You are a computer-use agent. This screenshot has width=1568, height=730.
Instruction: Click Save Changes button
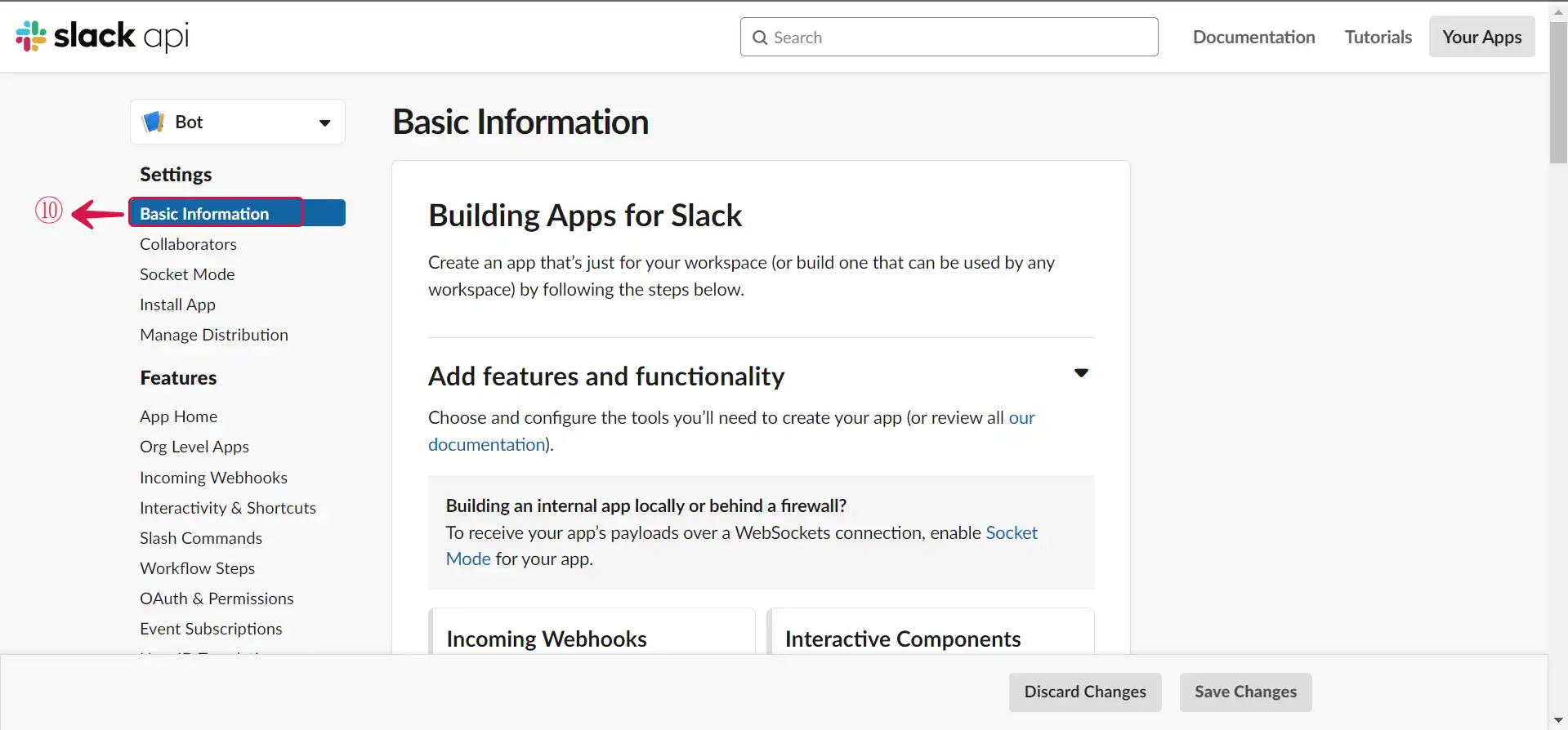click(x=1245, y=692)
